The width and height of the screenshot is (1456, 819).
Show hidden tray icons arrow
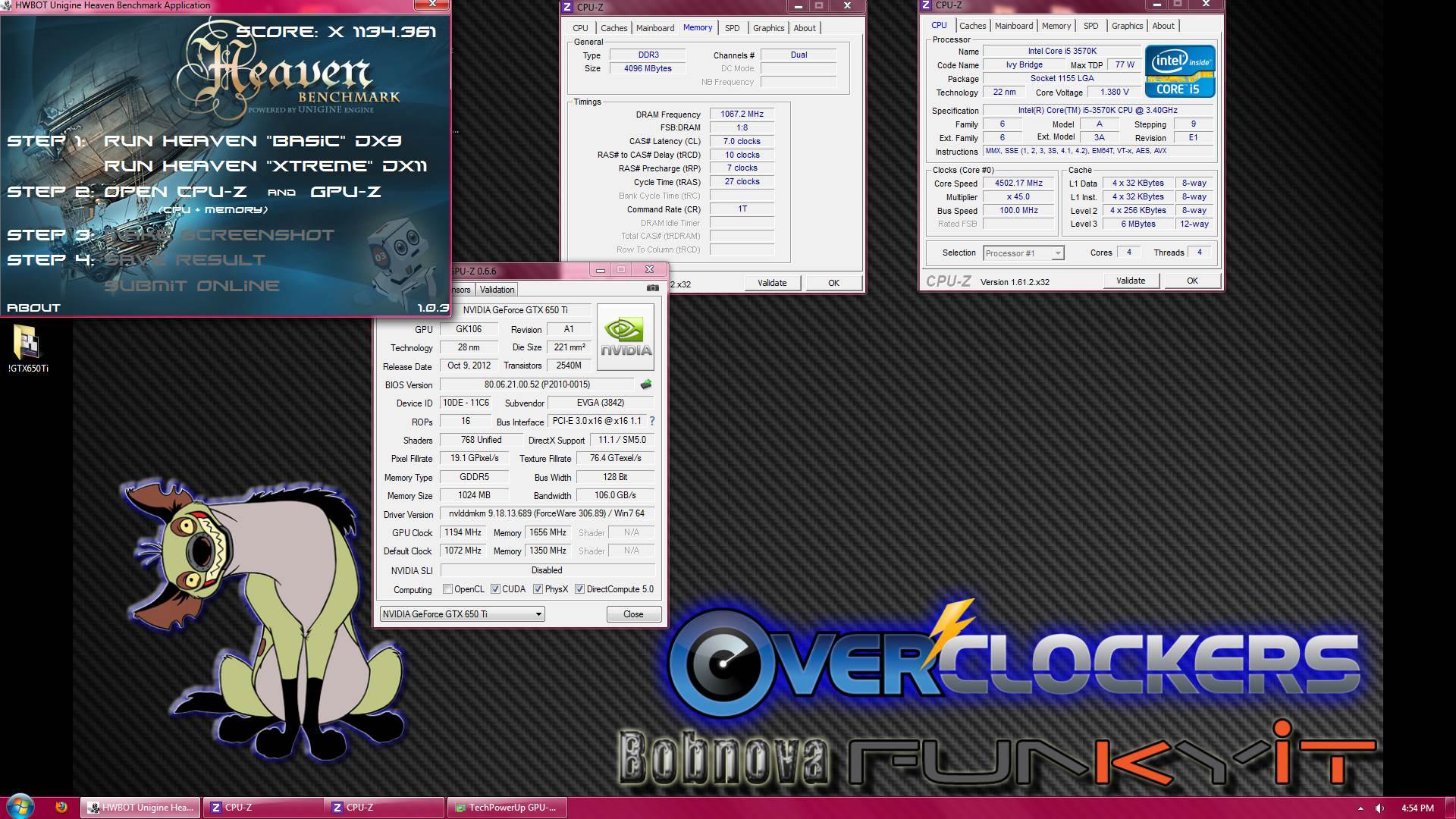point(1360,808)
